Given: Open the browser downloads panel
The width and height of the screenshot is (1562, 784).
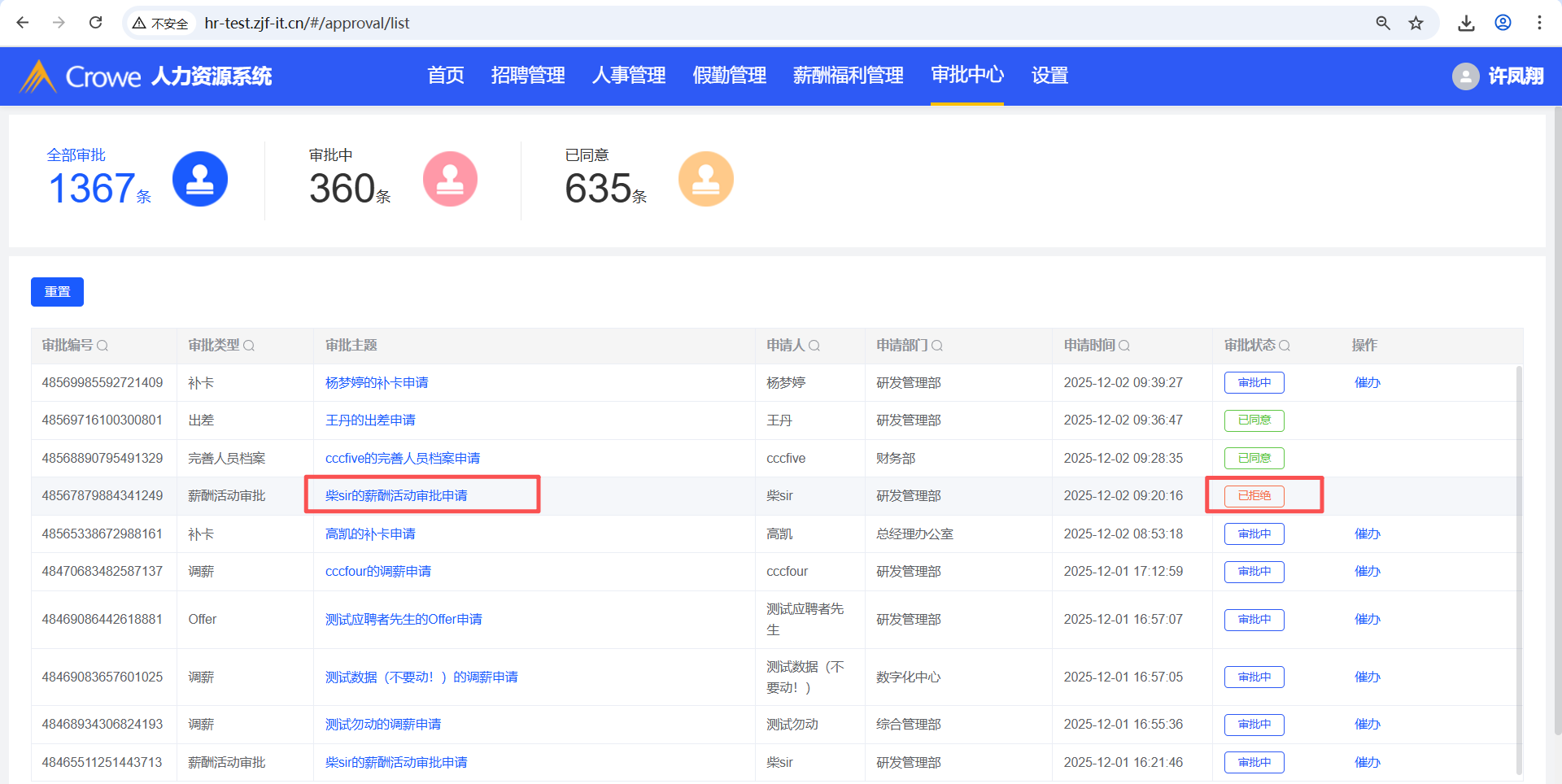Looking at the screenshot, I should click(1466, 23).
